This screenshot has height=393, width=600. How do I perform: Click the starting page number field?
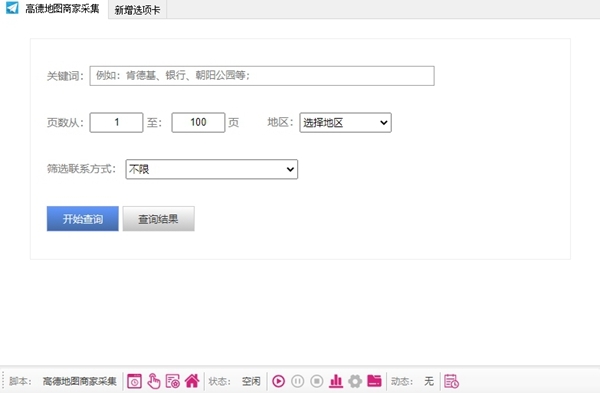click(x=116, y=122)
